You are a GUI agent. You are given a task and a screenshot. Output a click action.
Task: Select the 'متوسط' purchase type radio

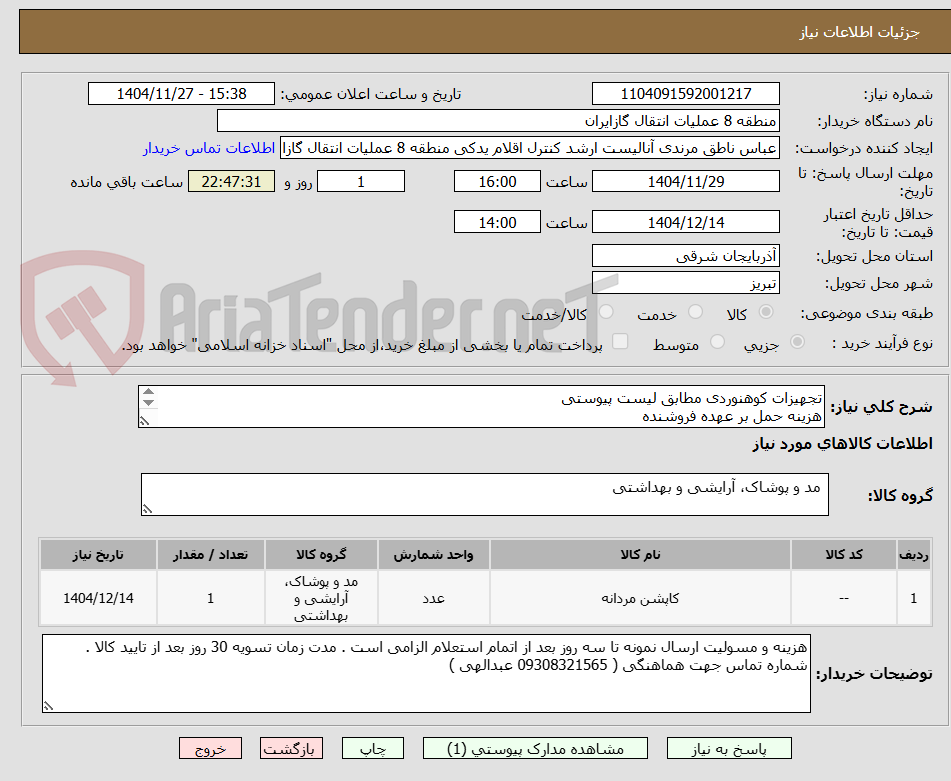tap(717, 343)
